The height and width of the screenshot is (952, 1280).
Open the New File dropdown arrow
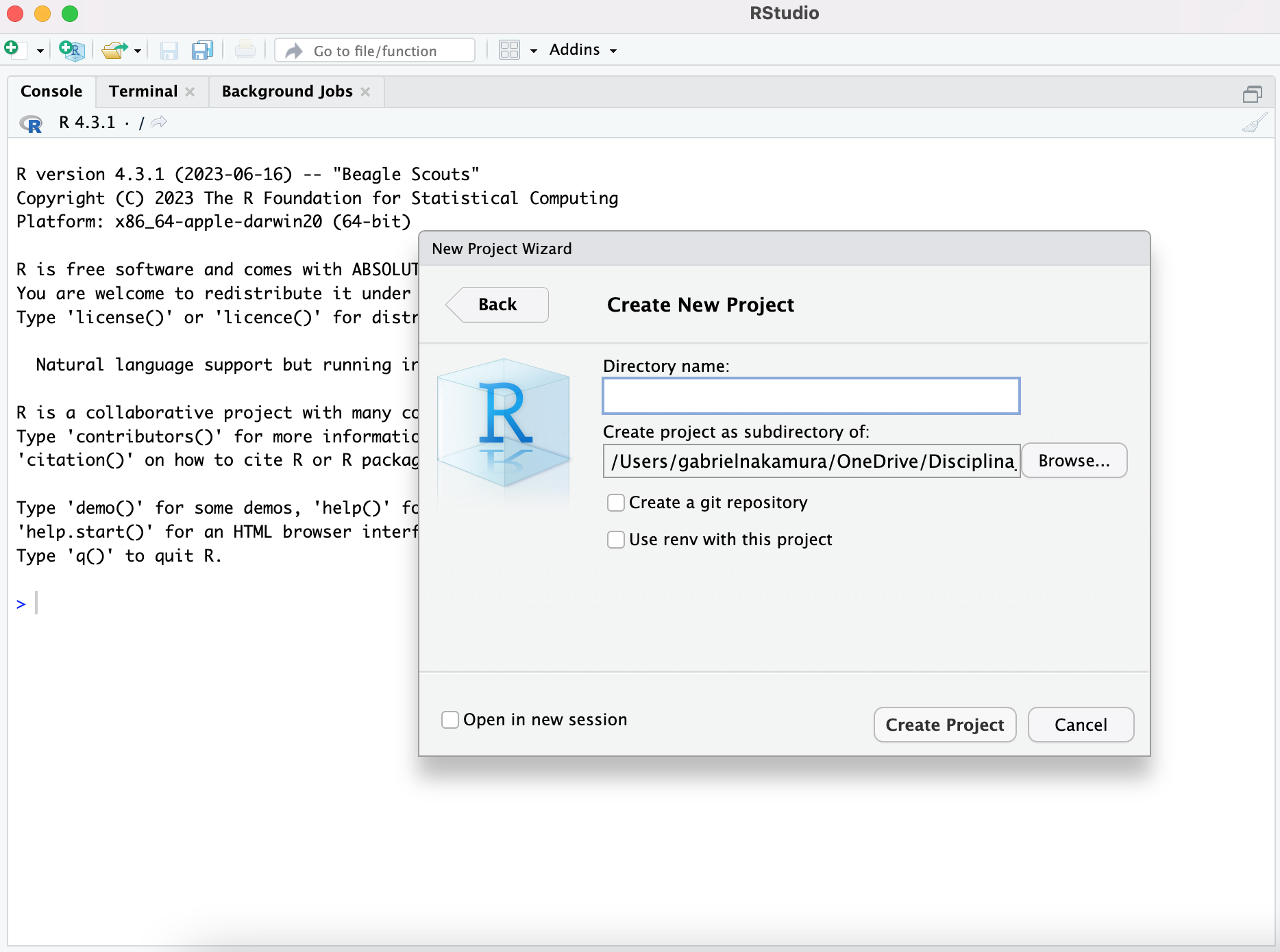point(40,51)
